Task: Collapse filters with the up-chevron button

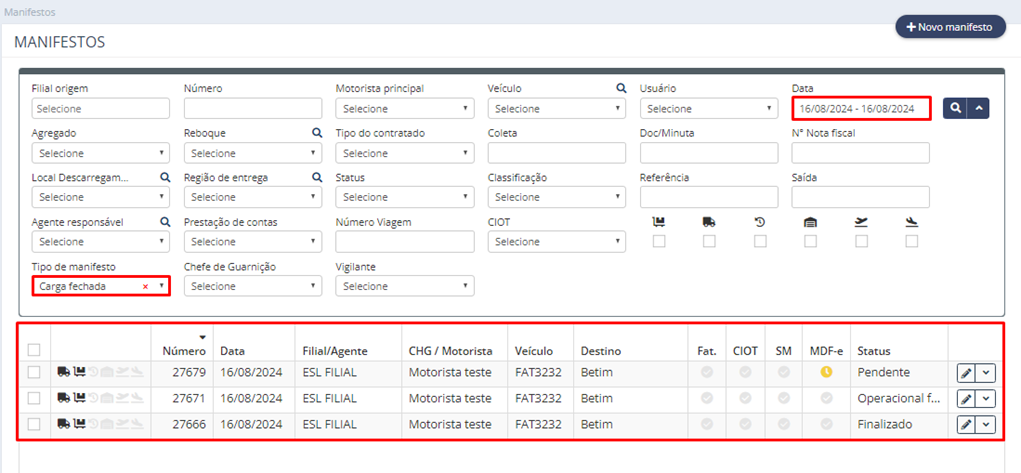Action: [x=979, y=109]
